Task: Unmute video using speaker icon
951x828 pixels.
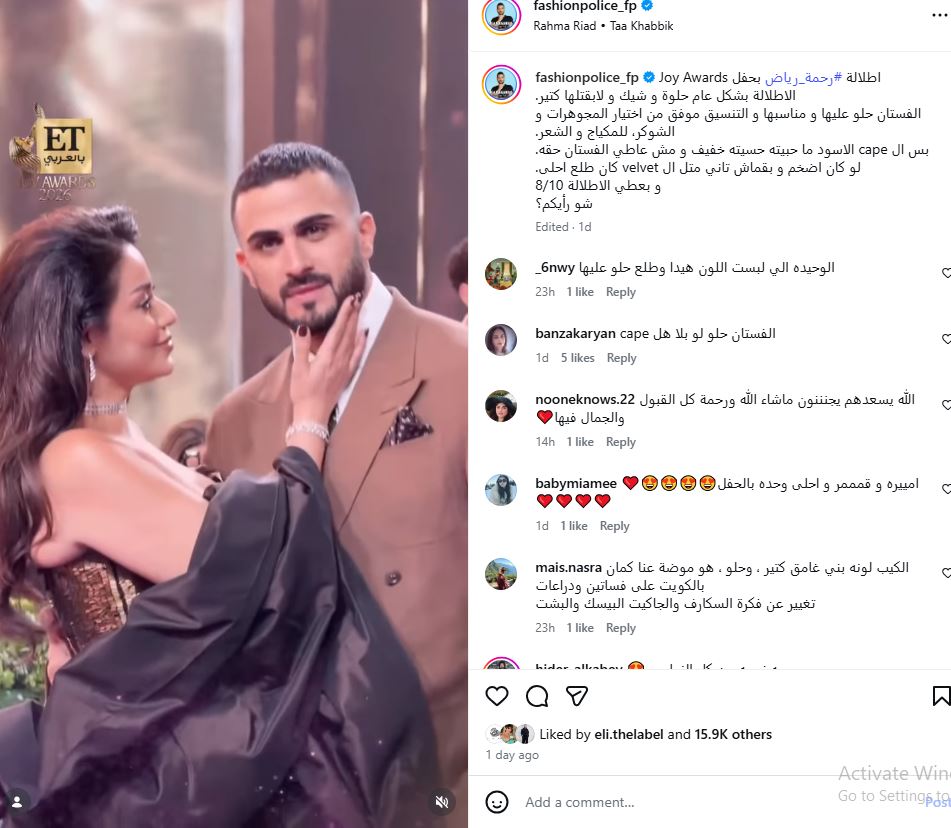Action: 442,802
